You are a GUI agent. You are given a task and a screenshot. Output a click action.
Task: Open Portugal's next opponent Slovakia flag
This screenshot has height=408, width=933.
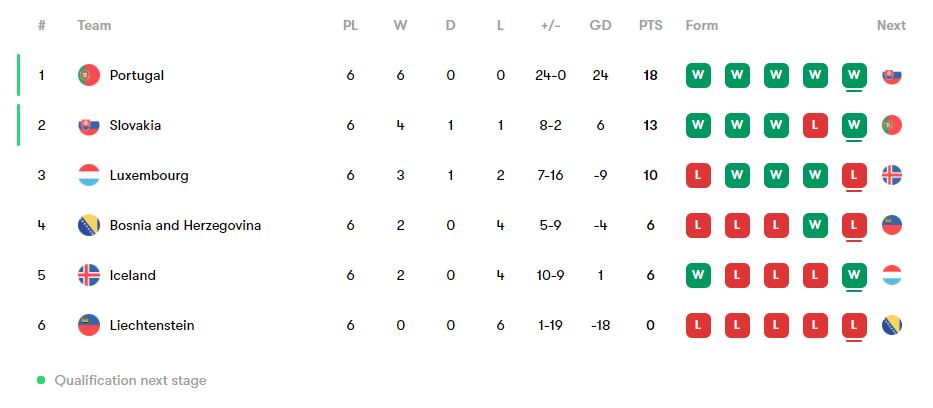[891, 76]
